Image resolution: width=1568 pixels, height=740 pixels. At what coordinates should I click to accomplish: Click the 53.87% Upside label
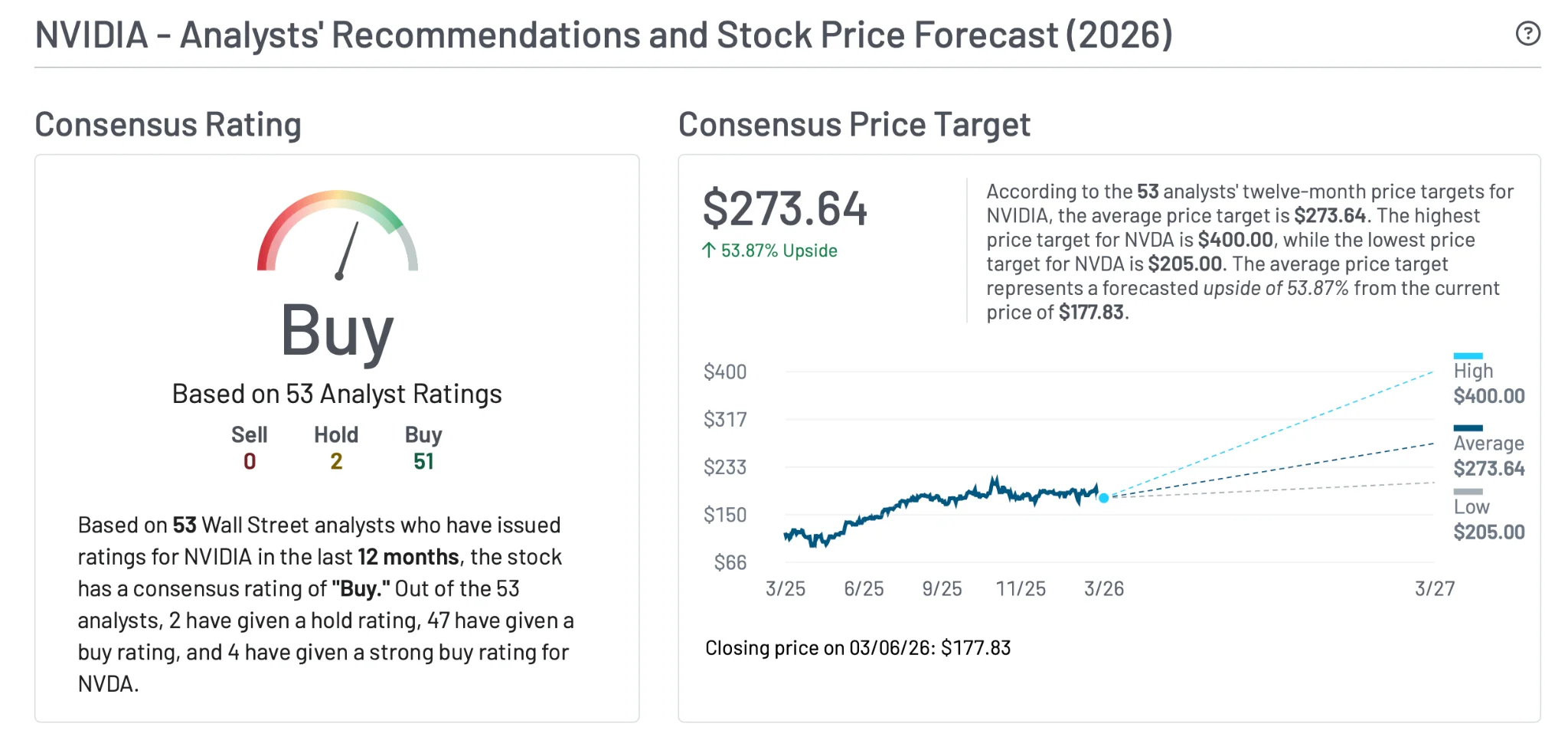(x=779, y=250)
